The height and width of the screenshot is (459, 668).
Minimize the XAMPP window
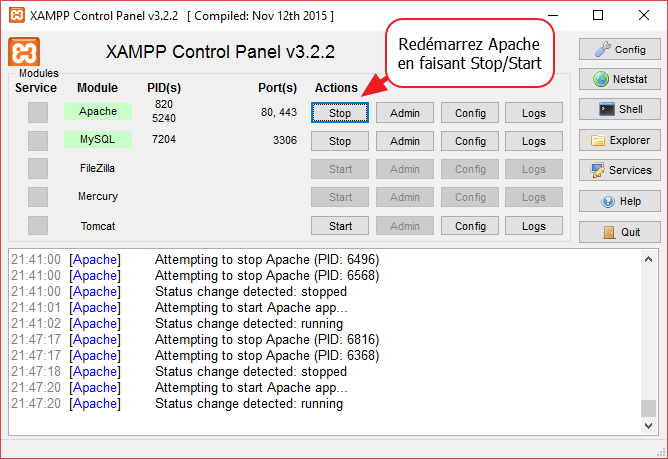point(553,15)
